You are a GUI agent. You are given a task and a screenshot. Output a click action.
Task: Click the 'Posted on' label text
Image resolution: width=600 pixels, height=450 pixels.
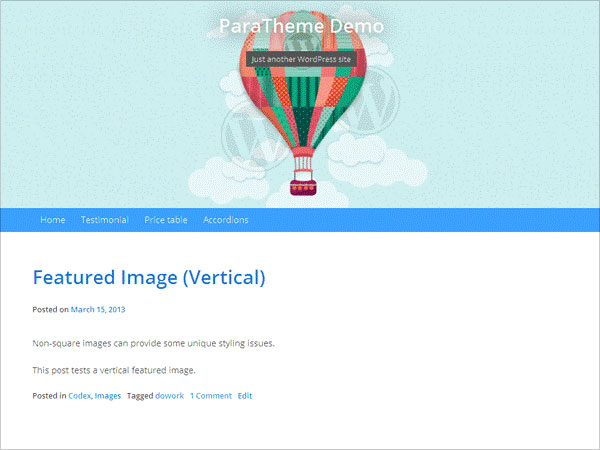[x=51, y=310]
